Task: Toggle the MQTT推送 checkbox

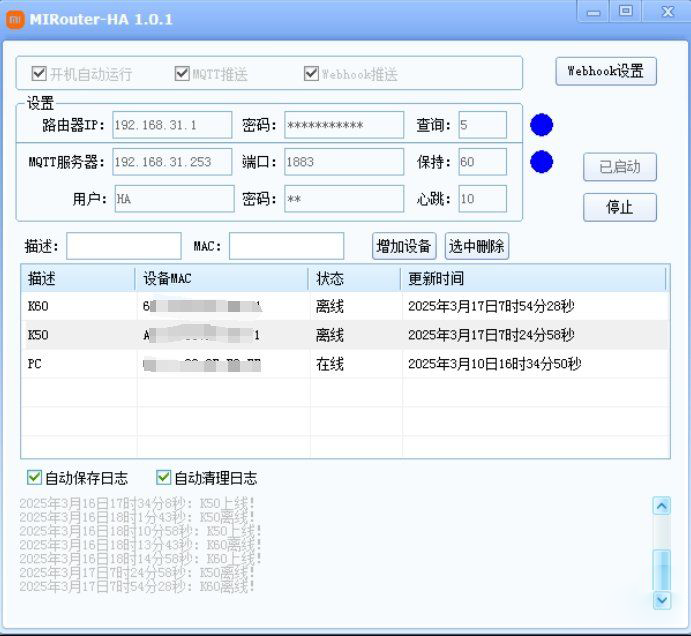Action: tap(182, 74)
